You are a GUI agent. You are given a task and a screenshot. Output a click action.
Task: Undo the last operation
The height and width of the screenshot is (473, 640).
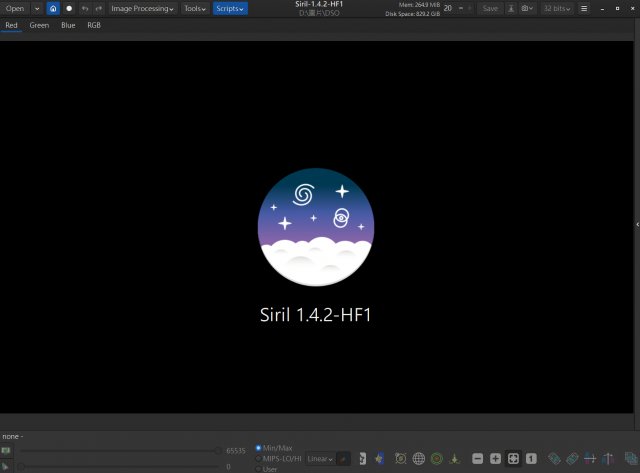[x=84, y=8]
